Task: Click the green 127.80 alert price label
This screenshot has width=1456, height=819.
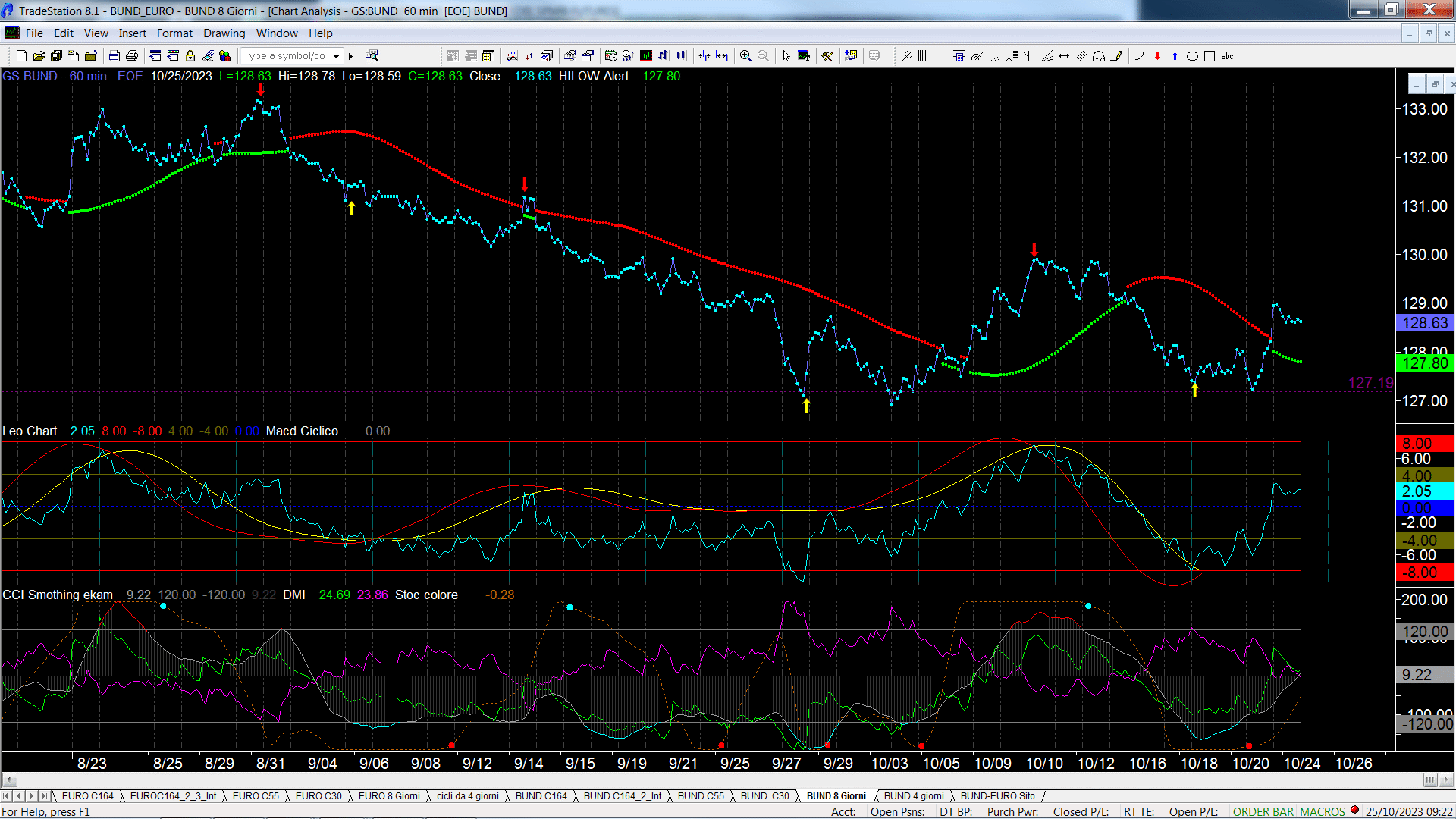Action: (x=1425, y=363)
